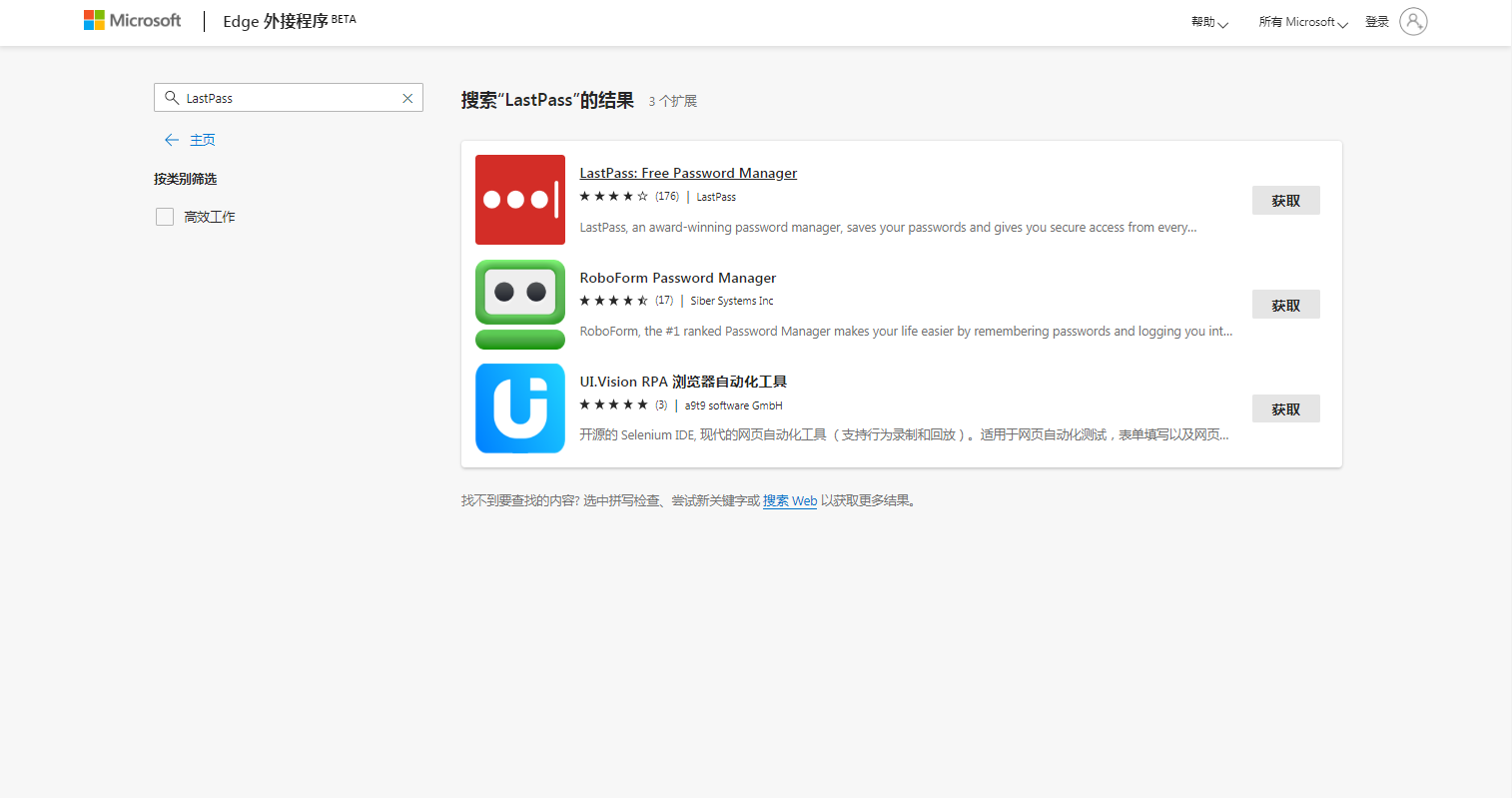The image size is (1512, 798).
Task: Open RoboForm Password Manager title
Action: click(677, 278)
